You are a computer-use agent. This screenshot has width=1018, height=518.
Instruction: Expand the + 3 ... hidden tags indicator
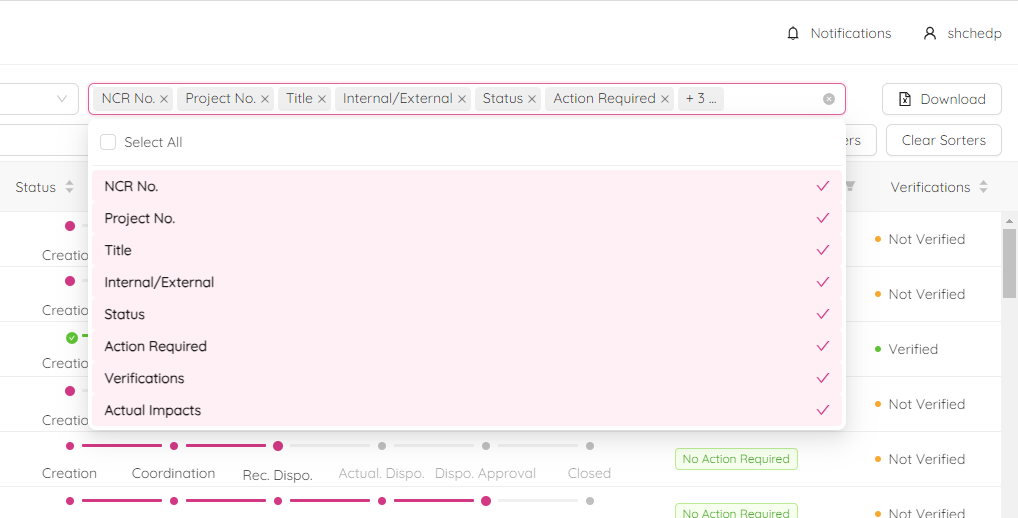tap(701, 99)
